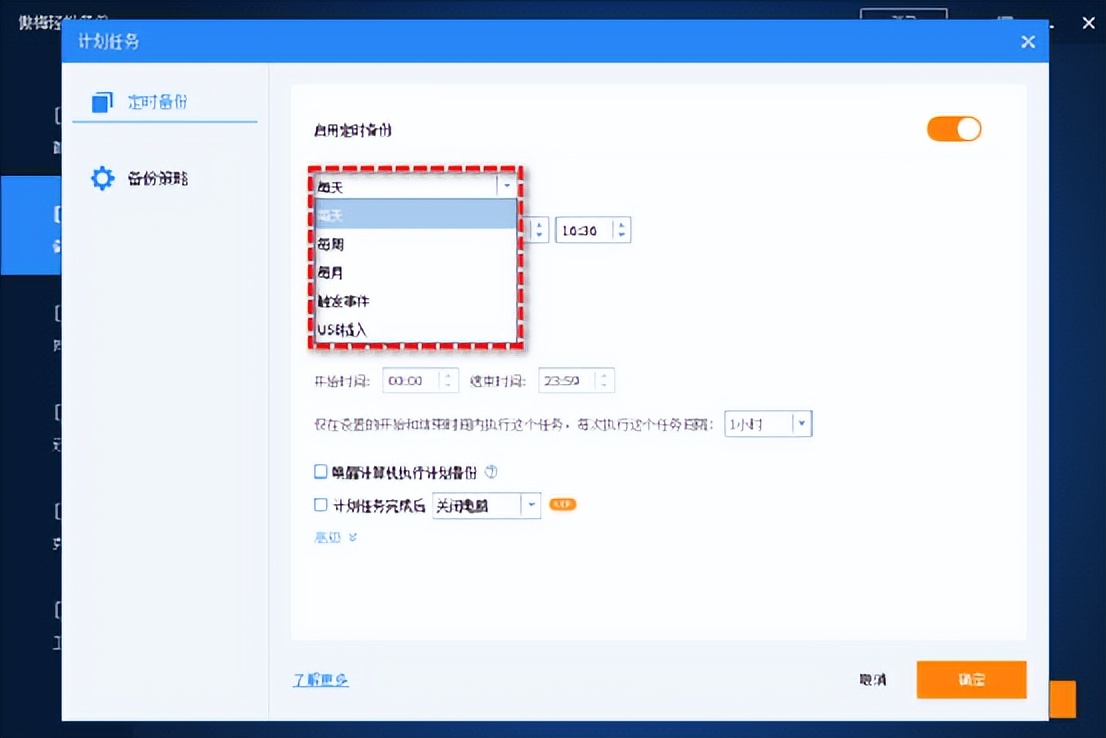The image size is (1106, 738).
Task: Click the 了解更多 link
Action: pyautogui.click(x=320, y=679)
